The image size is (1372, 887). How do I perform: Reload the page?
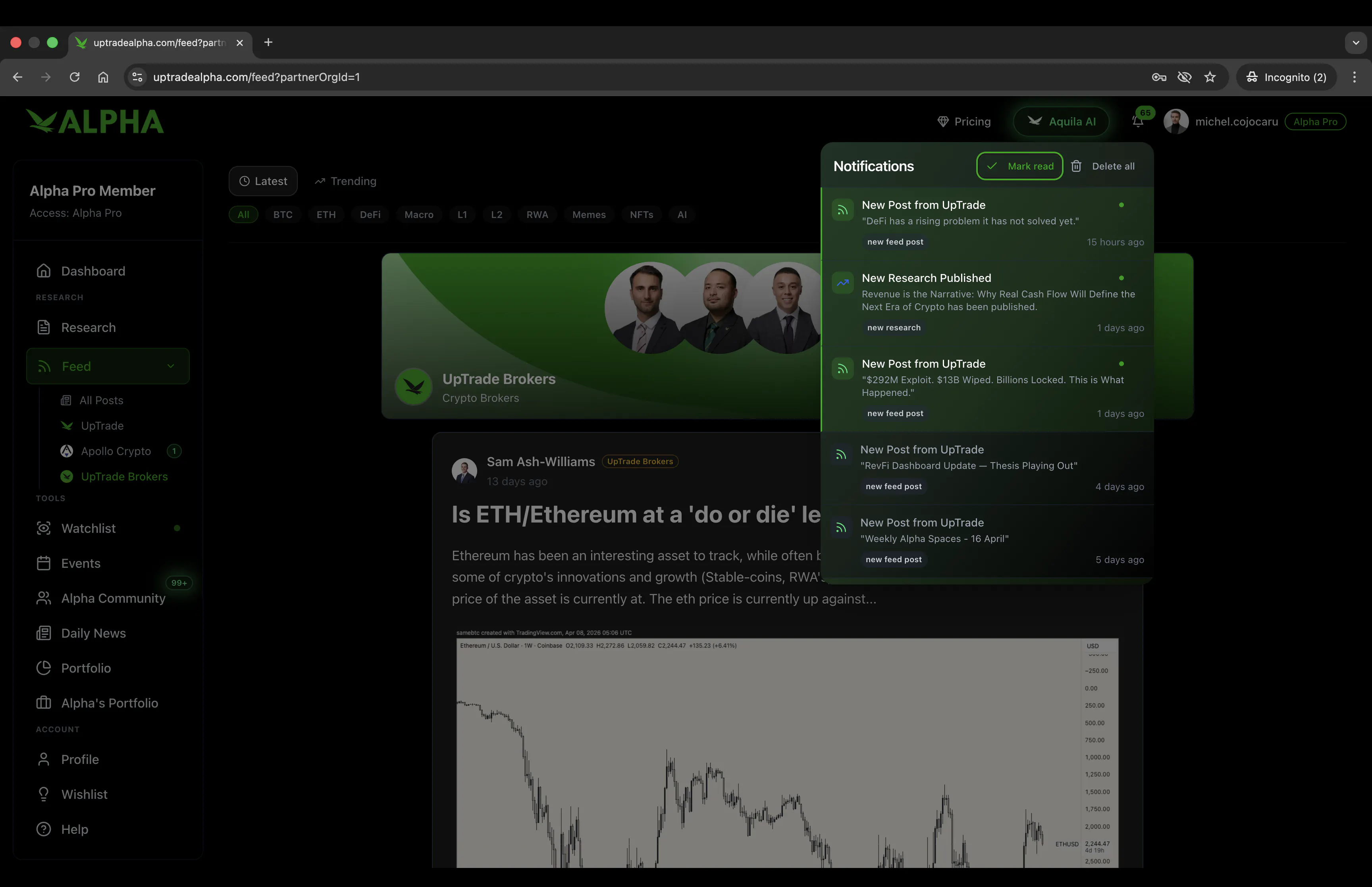point(74,77)
